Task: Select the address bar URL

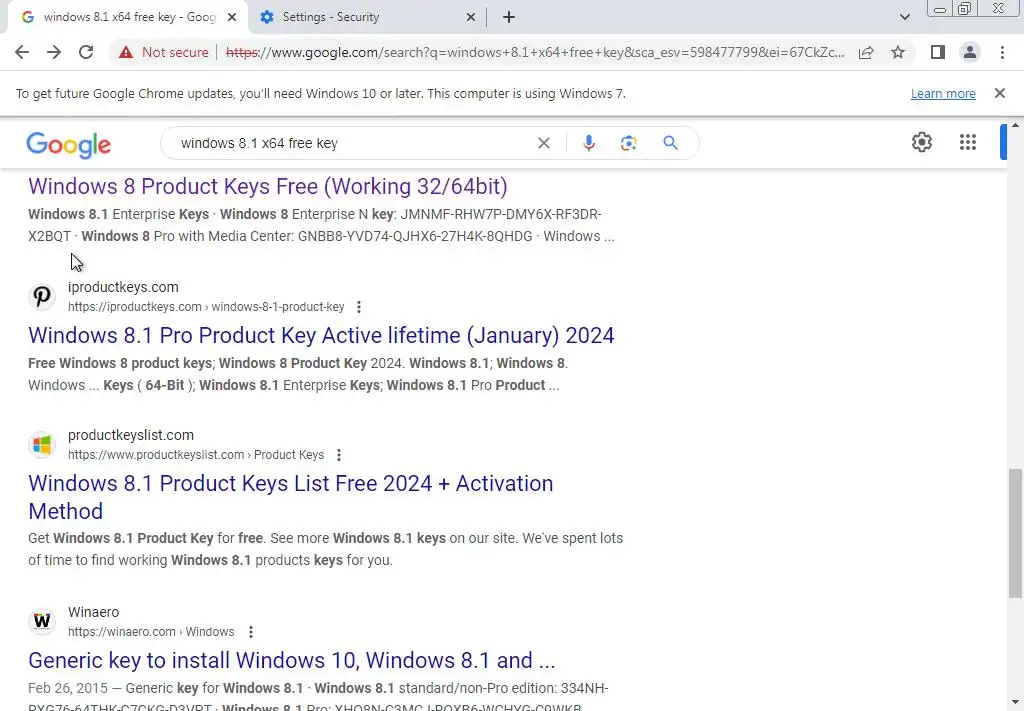Action: click(x=534, y=52)
